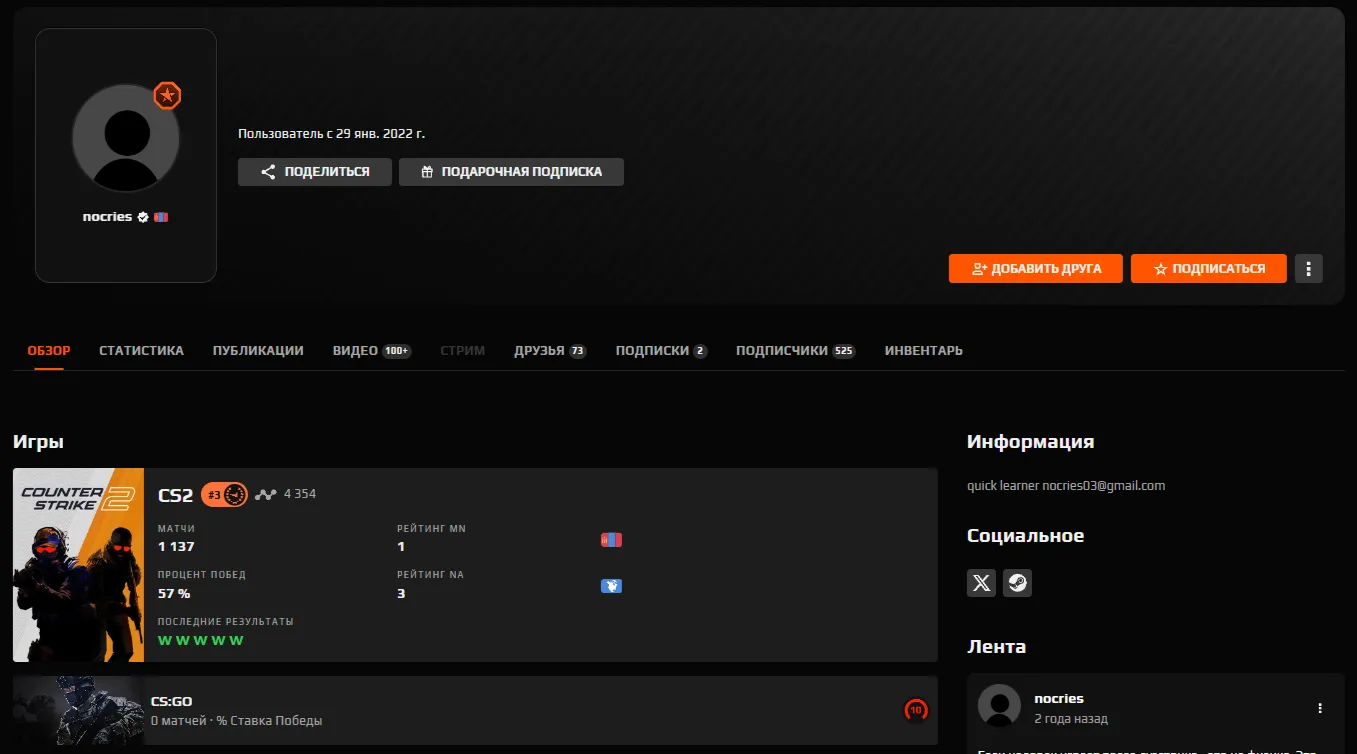The height and width of the screenshot is (754, 1357).
Task: Click the bio text "quick learner nocries03@gmail.com"
Action: click(x=1066, y=486)
